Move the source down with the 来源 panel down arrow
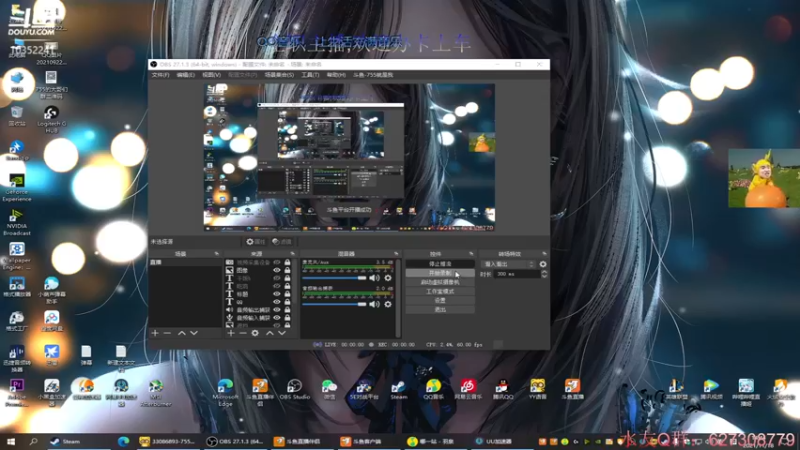 (282, 333)
